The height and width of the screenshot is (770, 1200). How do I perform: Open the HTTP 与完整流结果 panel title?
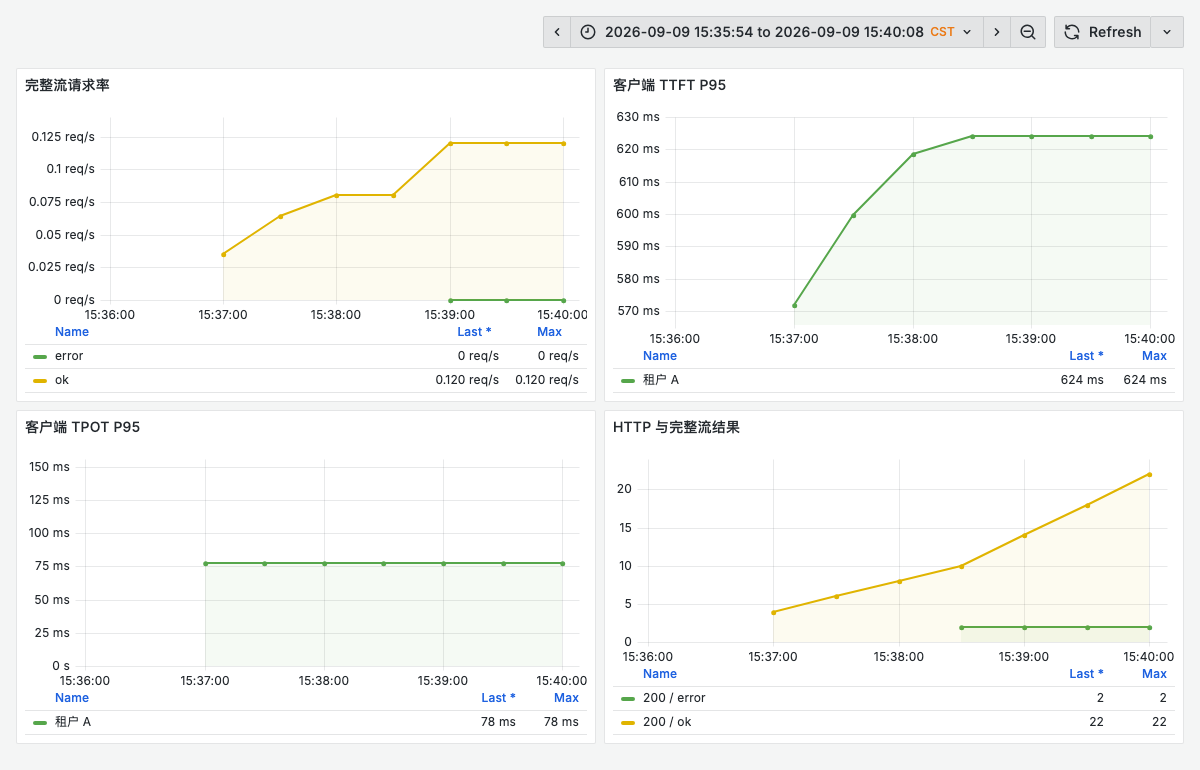(676, 427)
